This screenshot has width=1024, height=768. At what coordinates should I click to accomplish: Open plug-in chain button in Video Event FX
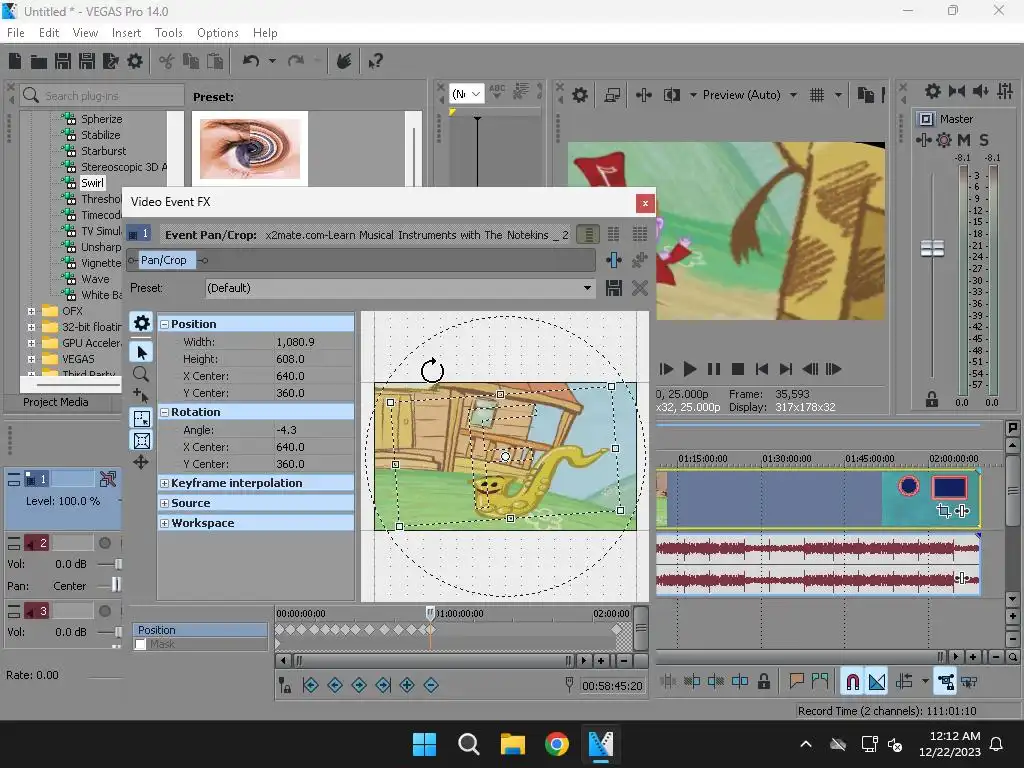click(613, 260)
